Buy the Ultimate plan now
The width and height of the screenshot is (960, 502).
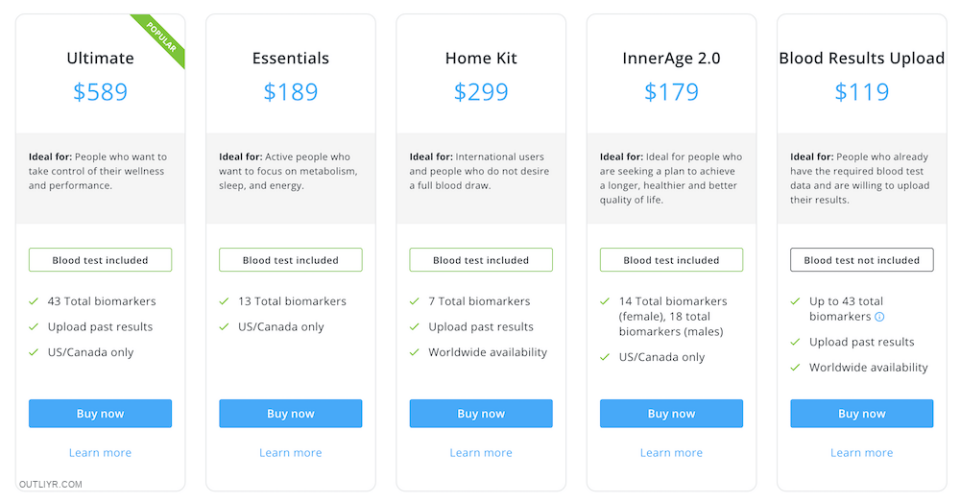click(x=100, y=413)
